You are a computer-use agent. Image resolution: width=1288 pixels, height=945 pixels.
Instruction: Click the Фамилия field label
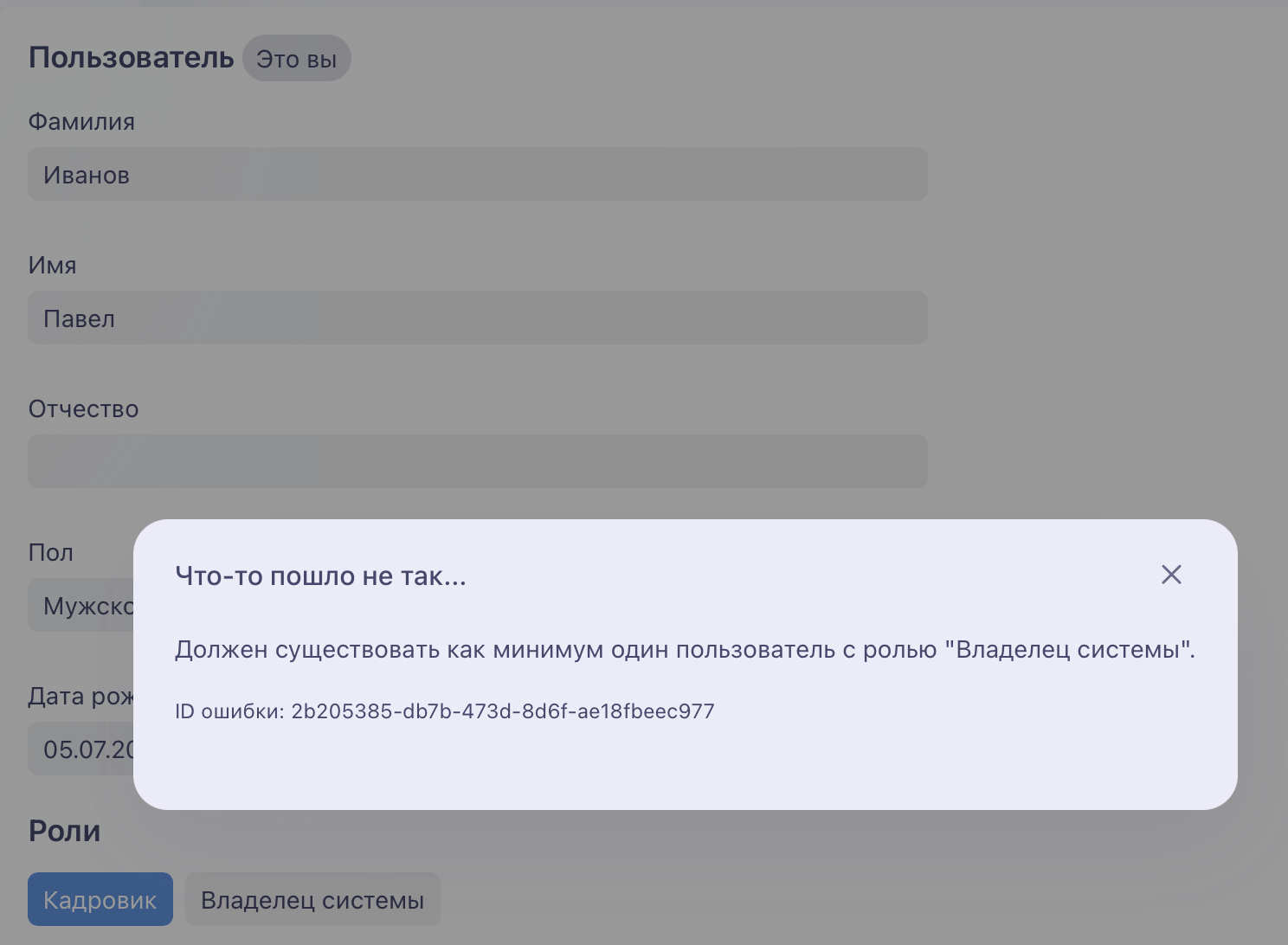click(81, 122)
